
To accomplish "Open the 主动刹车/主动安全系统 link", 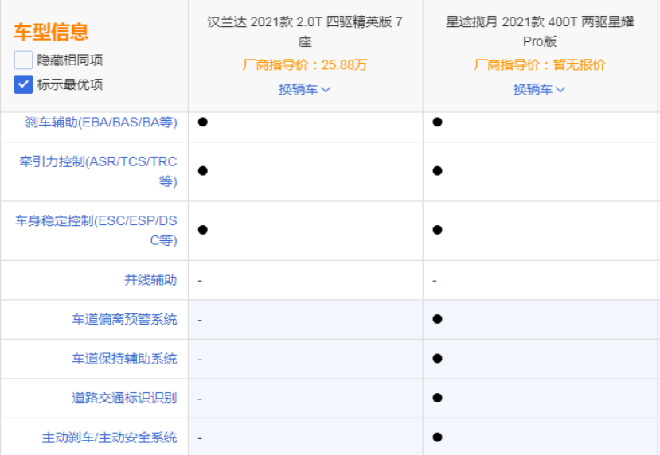I will coord(109,438).
